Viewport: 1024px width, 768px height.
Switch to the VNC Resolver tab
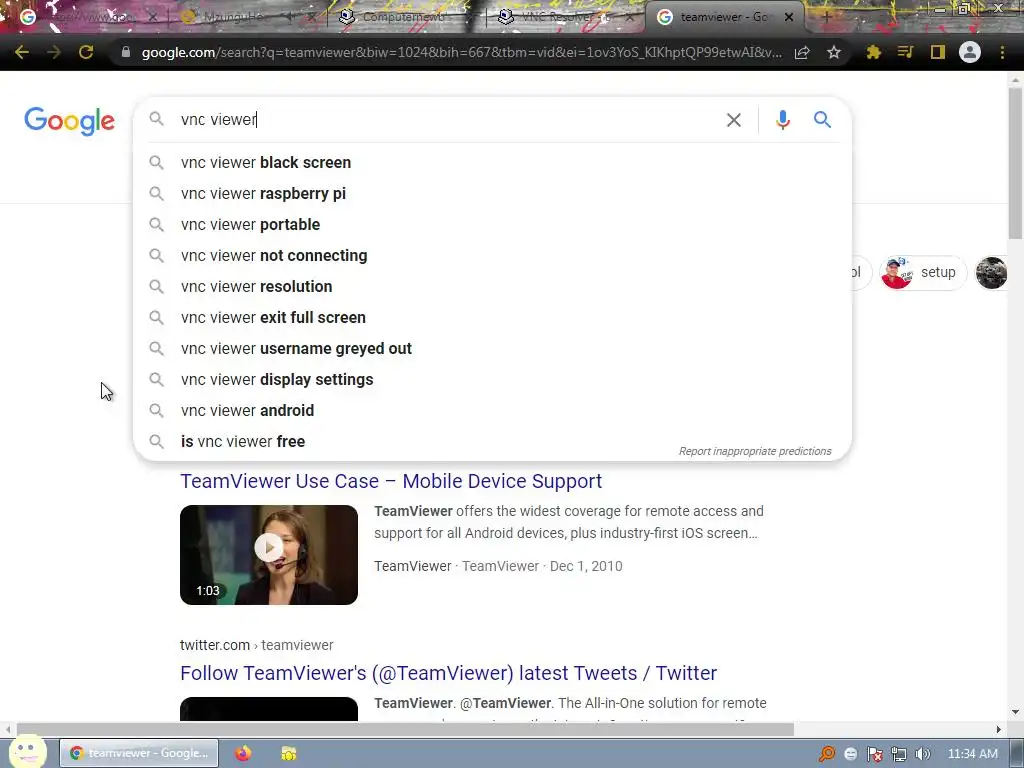[x=566, y=17]
